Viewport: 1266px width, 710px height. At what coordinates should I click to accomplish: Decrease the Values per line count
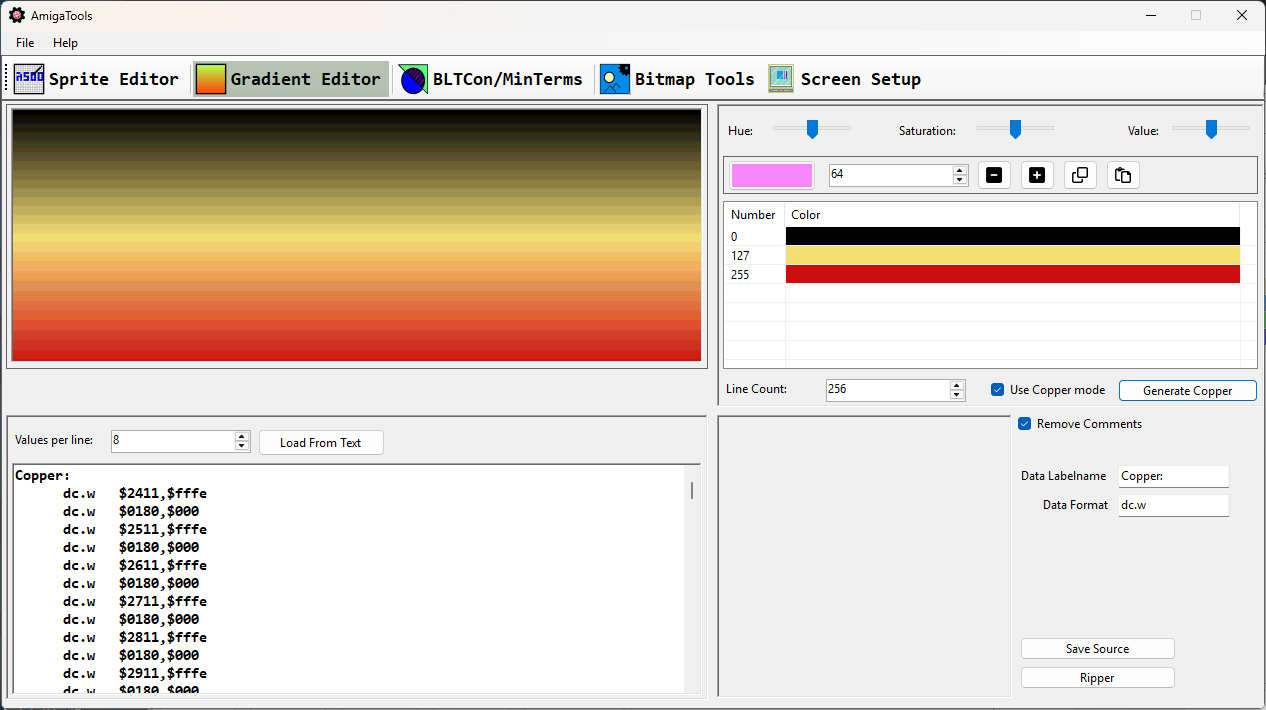(241, 446)
